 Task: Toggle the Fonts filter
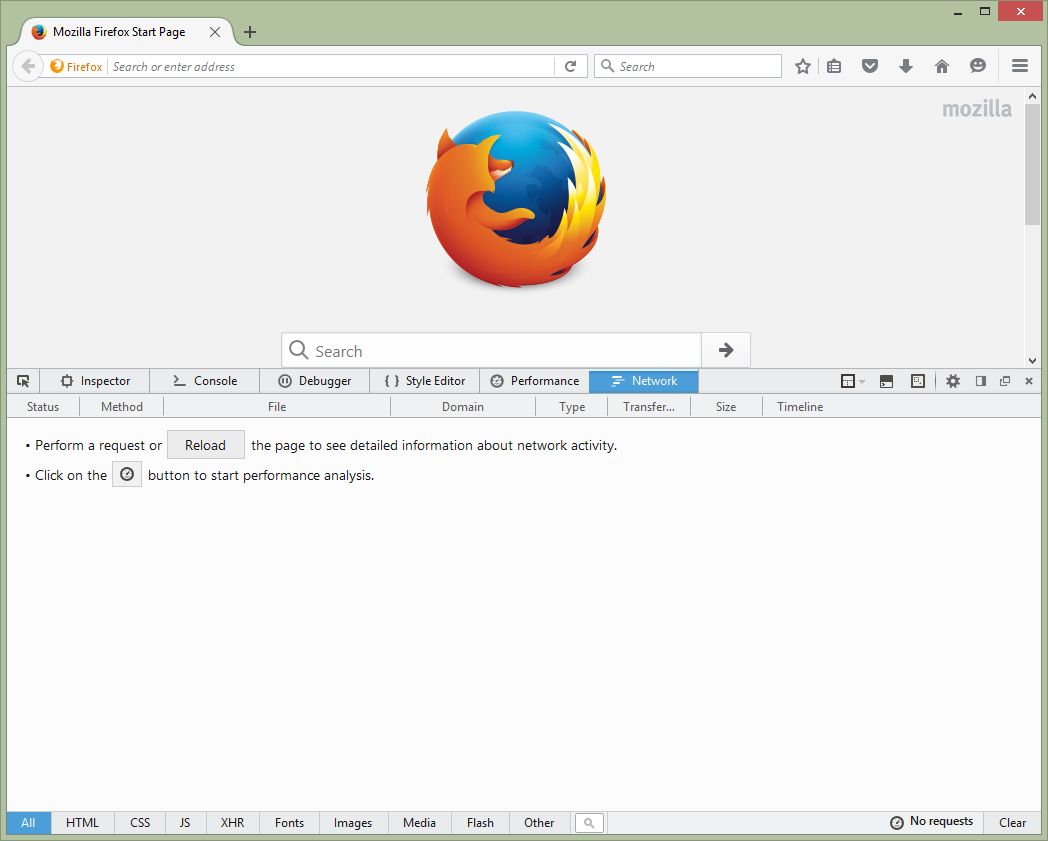[289, 823]
